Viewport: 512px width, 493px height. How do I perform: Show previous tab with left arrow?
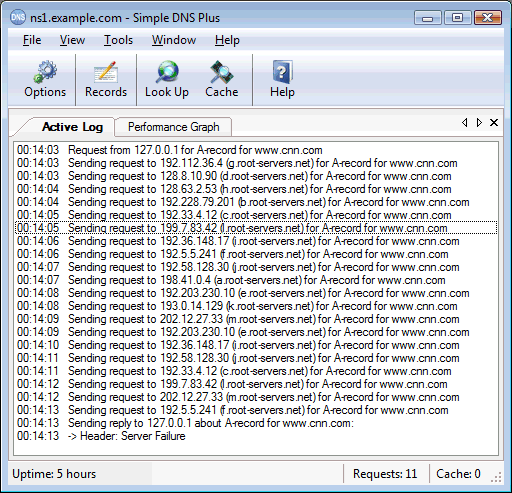[x=465, y=123]
